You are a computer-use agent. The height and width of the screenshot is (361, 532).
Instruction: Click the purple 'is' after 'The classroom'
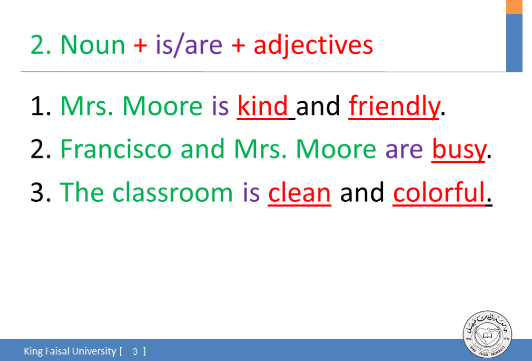pos(251,192)
